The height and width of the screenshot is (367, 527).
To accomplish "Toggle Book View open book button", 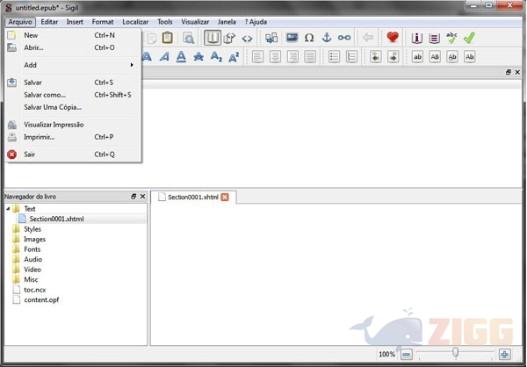I will pyautogui.click(x=212, y=38).
